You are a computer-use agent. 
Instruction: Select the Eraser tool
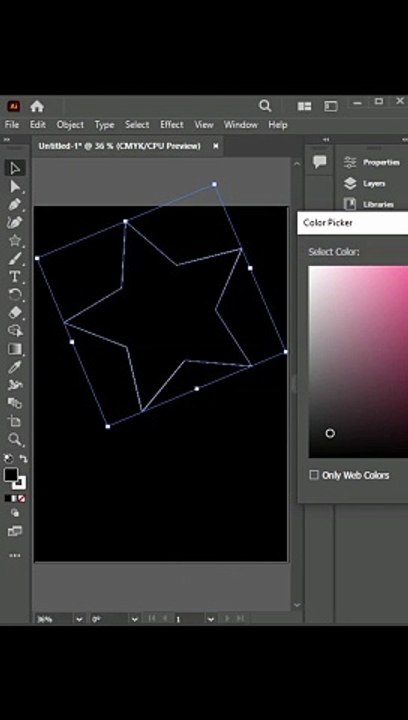click(15, 313)
